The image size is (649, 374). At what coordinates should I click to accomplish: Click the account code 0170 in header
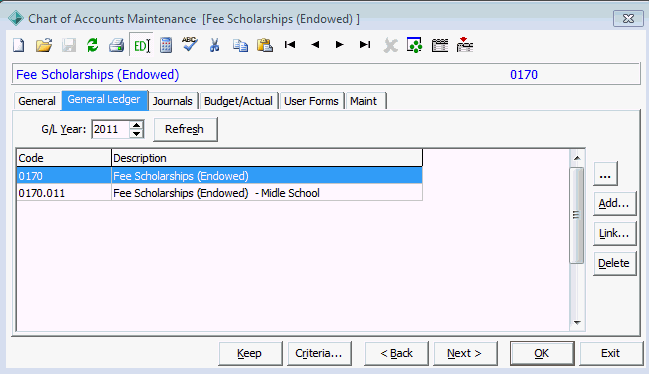(x=524, y=75)
